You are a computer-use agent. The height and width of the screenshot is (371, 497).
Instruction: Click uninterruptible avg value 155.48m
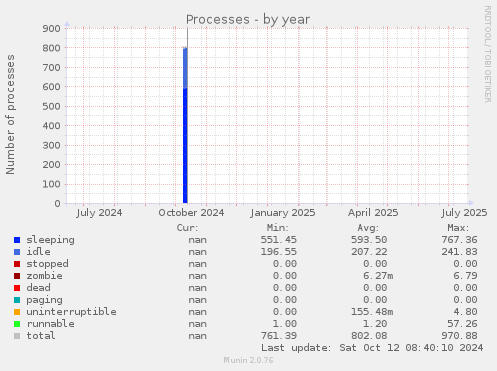[x=372, y=312]
